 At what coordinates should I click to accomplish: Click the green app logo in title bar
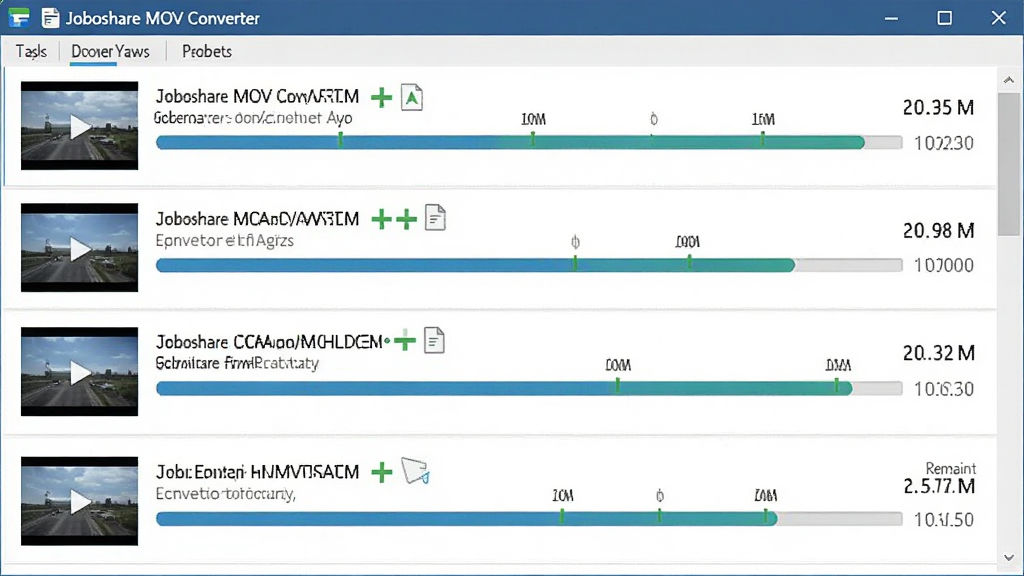[x=19, y=18]
